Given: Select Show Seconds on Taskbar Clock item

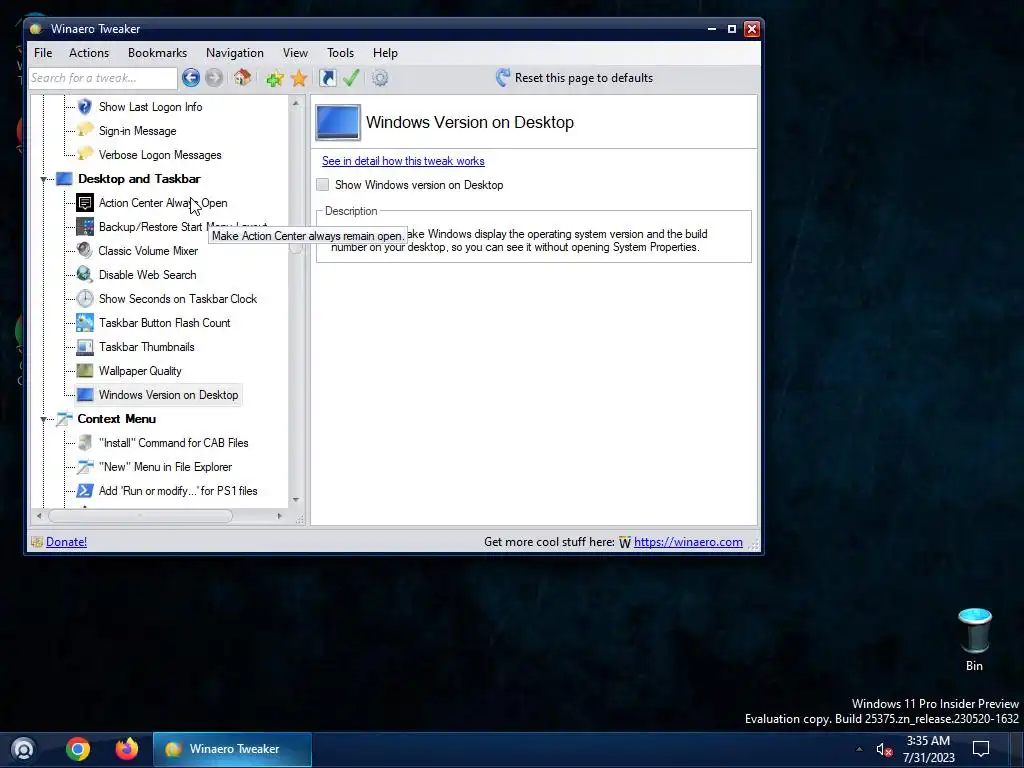Looking at the screenshot, I should pos(178,298).
